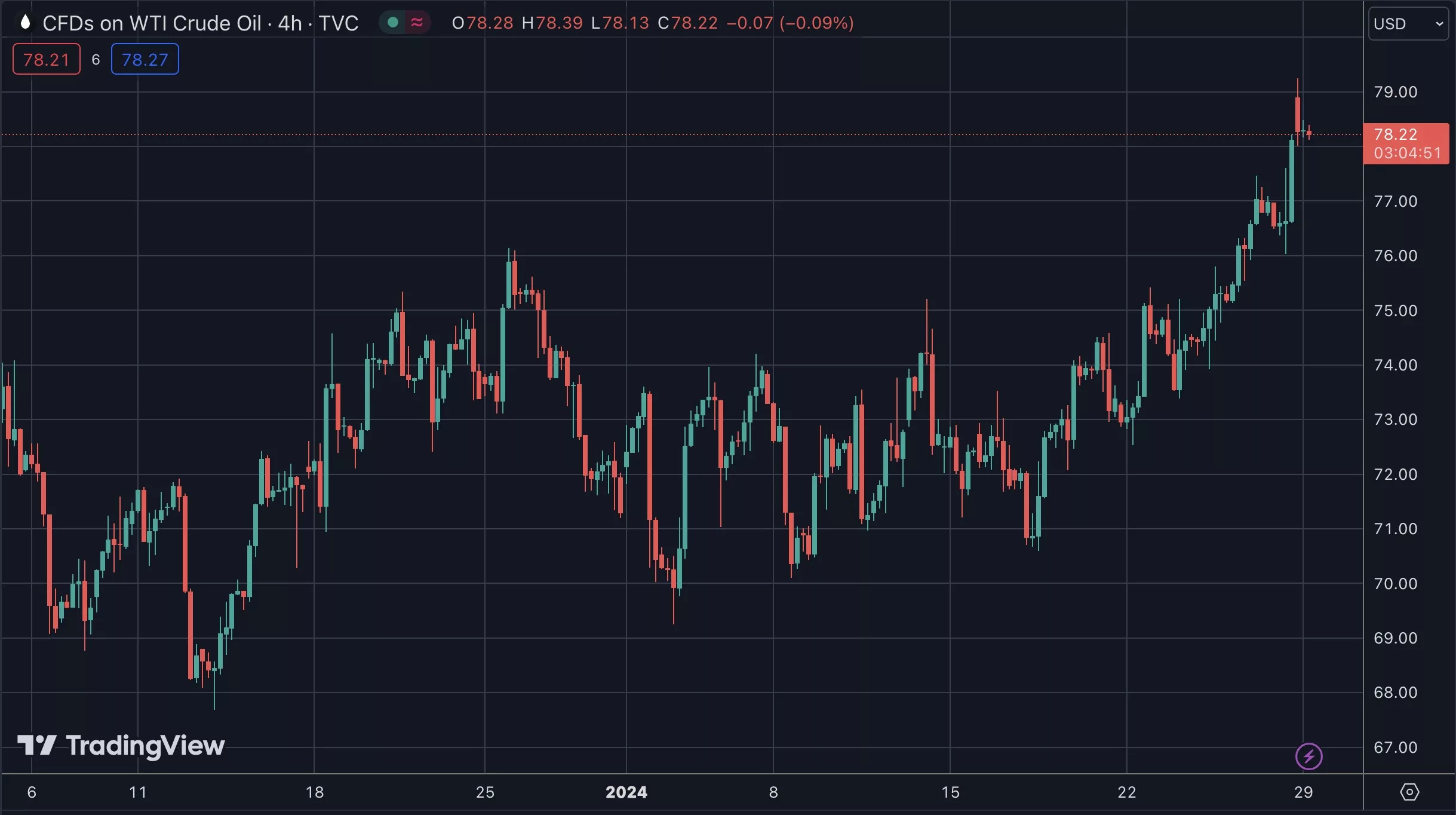Click the red sell price 78.21 button
Image resolution: width=1456 pixels, height=815 pixels.
(47, 59)
